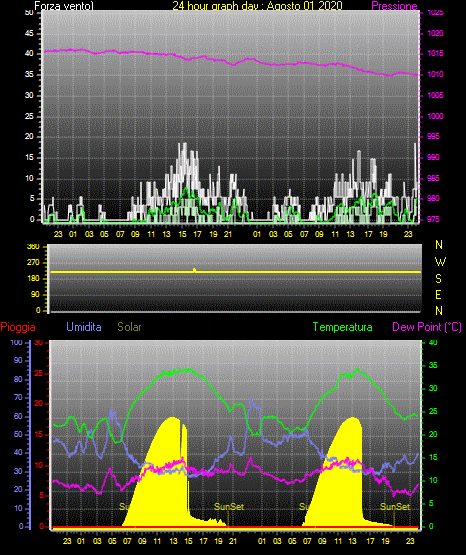Click the "Forza vento)" chart label
Image resolution: width=466 pixels, height=555 pixels.
point(64,6)
